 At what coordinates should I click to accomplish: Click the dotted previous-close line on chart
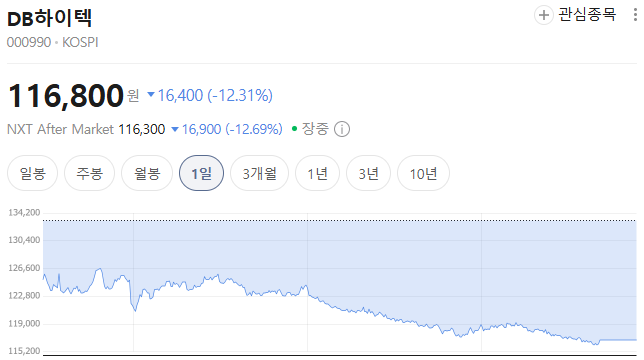pos(340,220)
